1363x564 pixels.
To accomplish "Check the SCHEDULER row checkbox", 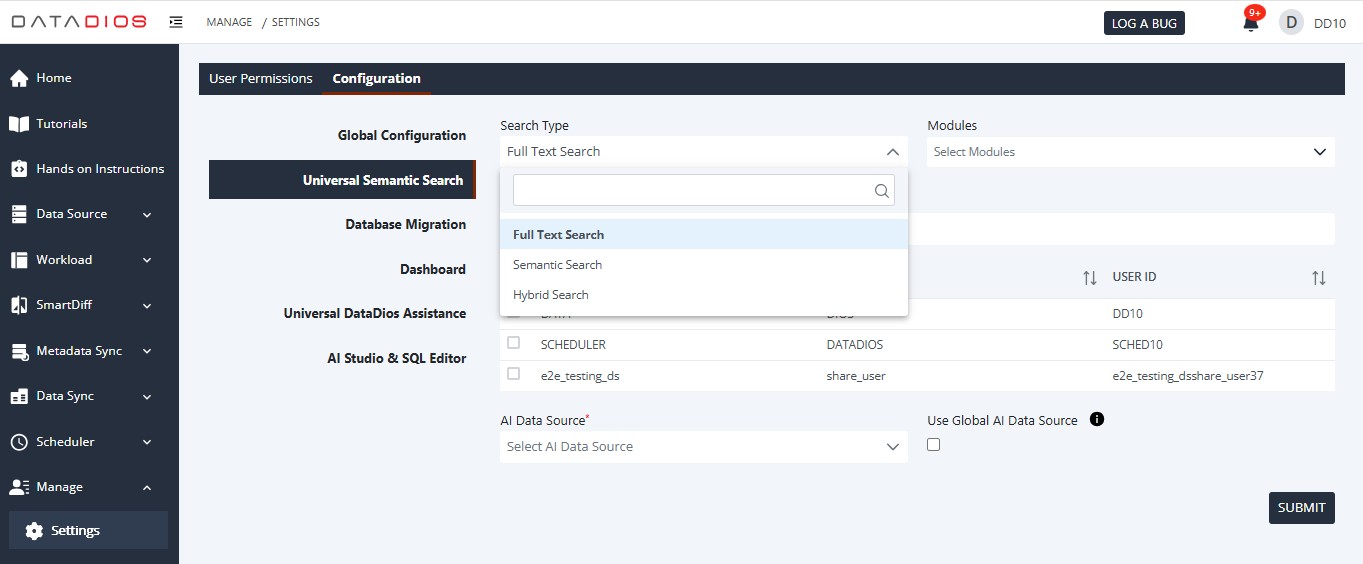I will [514, 343].
